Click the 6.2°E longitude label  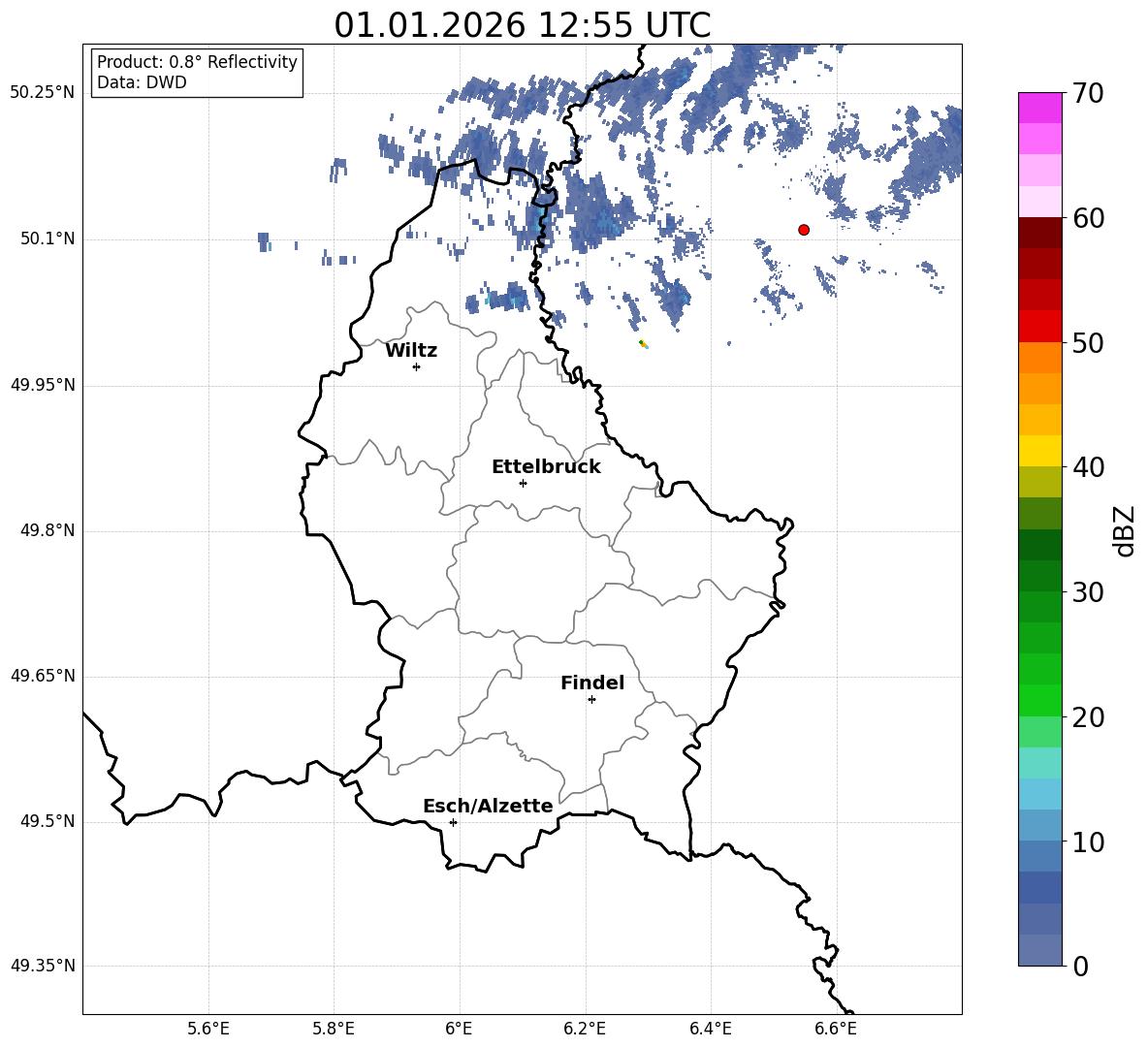coord(585,1029)
